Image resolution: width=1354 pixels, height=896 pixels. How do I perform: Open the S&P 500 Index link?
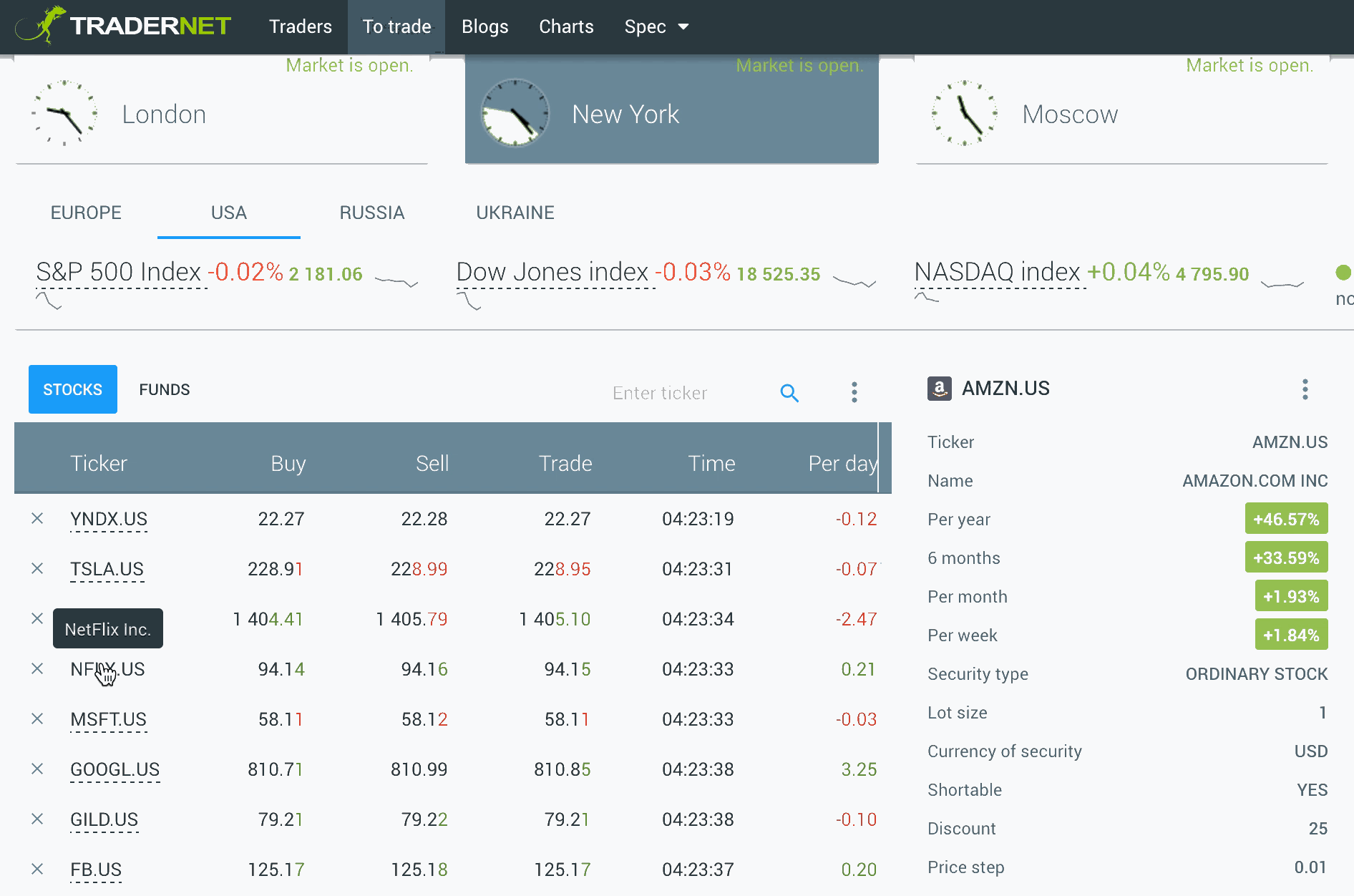coord(119,272)
